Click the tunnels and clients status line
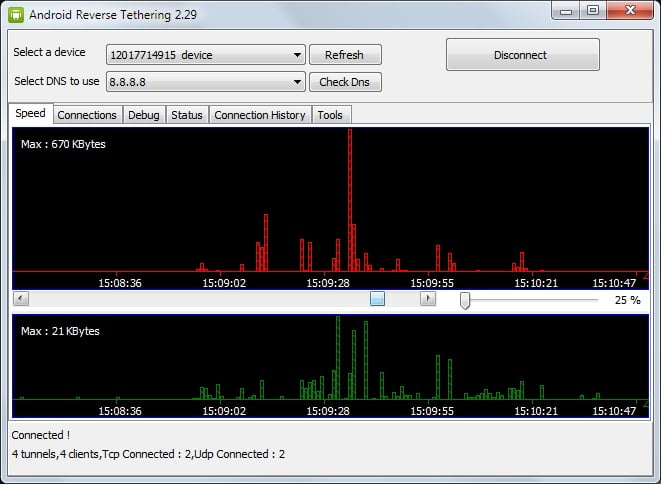Screen dimensions: 662x485 [148, 454]
